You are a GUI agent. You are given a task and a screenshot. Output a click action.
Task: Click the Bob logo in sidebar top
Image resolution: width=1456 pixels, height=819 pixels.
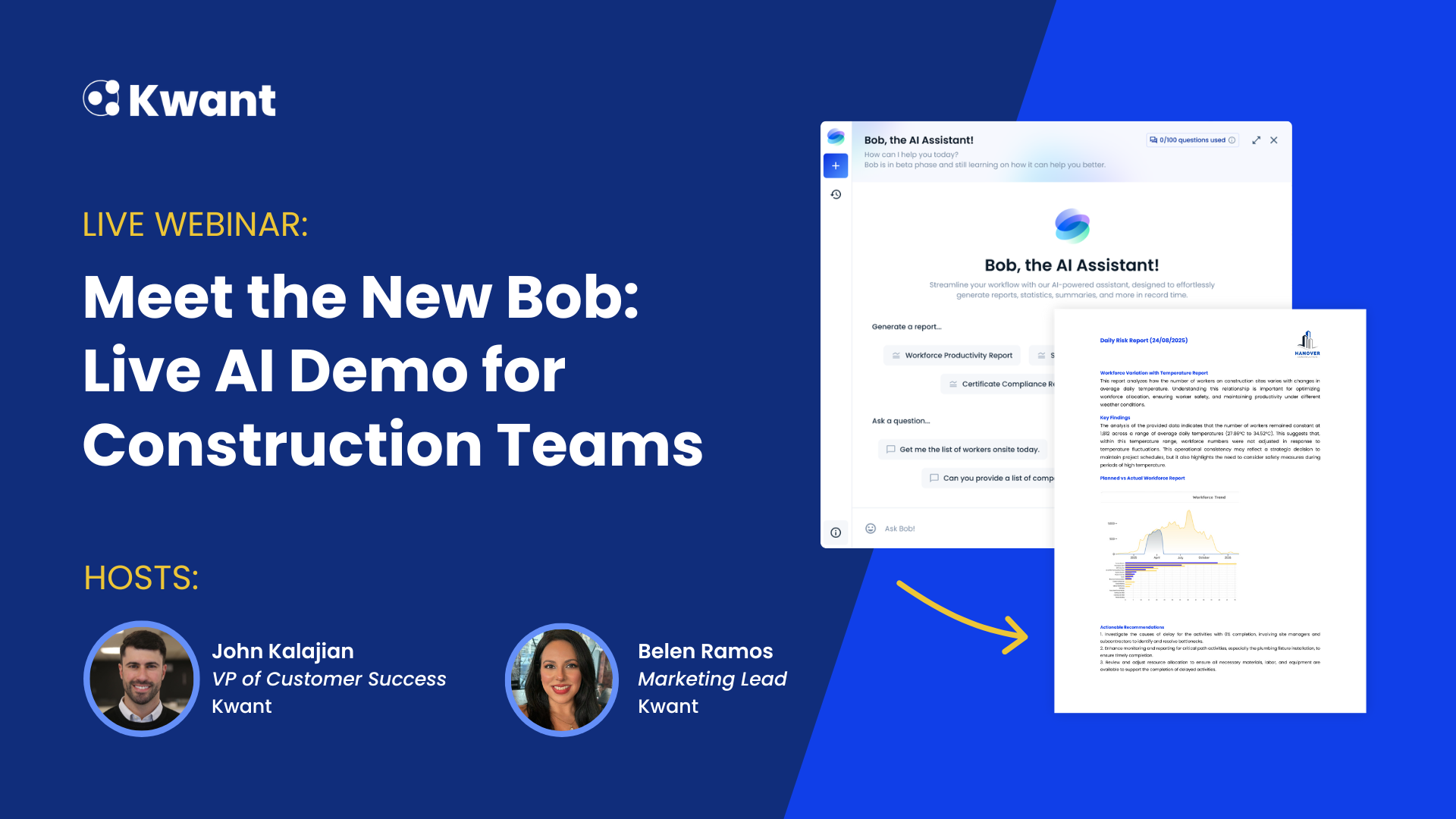point(836,136)
